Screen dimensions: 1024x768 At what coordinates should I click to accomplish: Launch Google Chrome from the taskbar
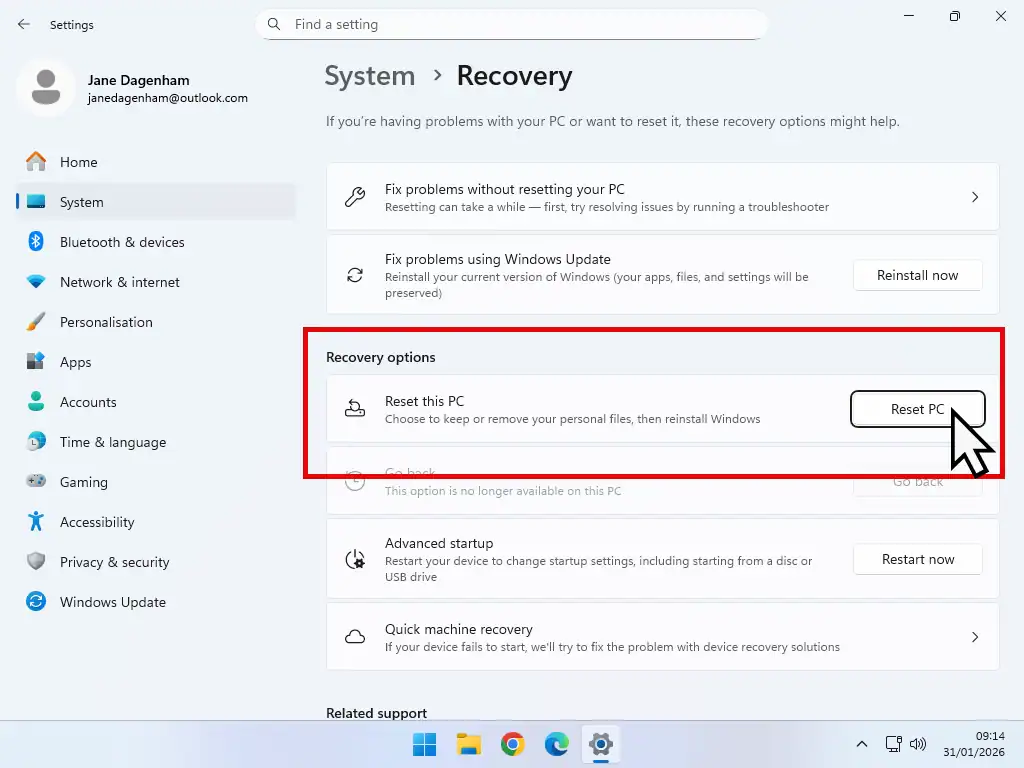coord(512,744)
